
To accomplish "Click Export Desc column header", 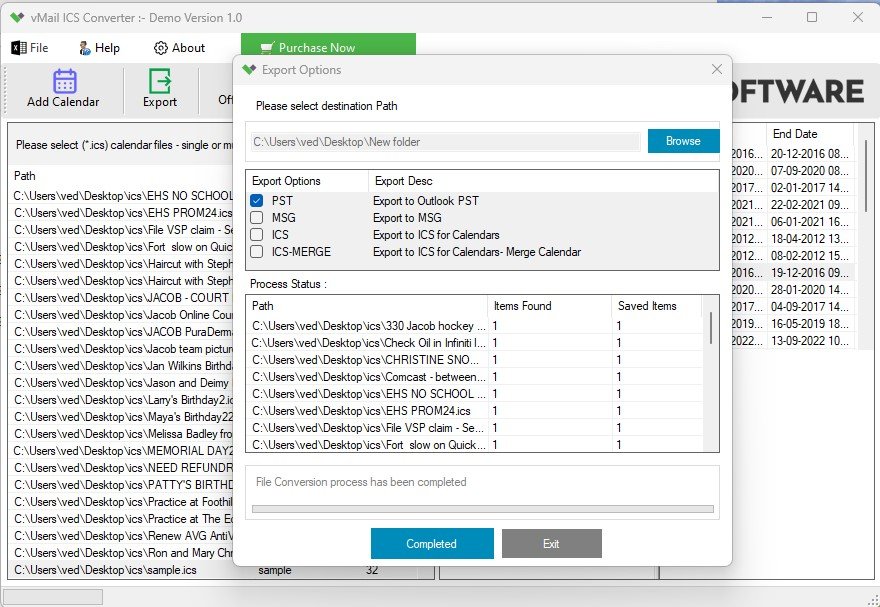I will tap(404, 181).
